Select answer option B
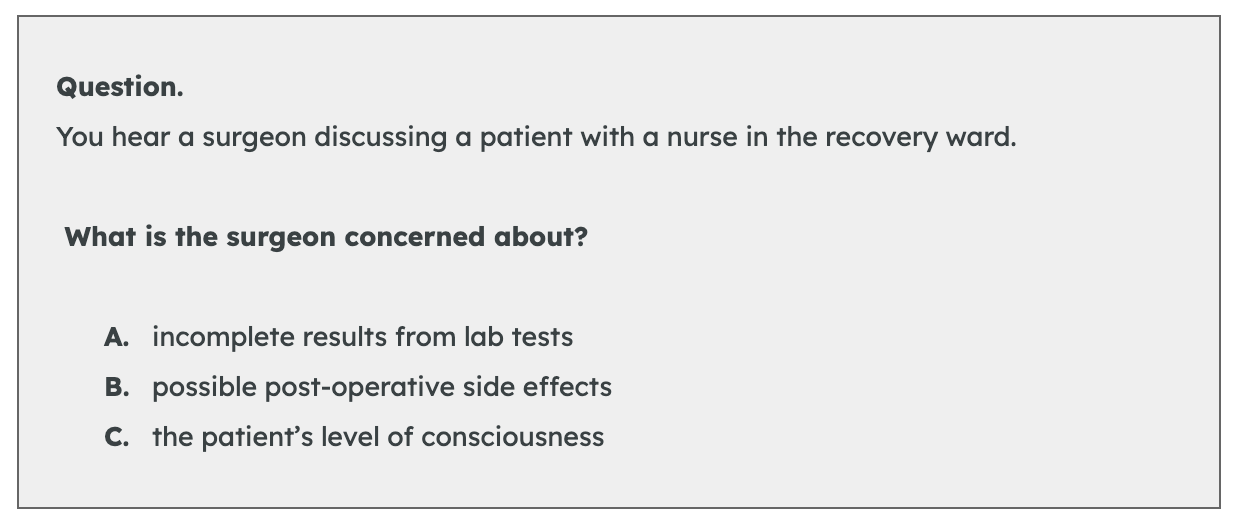This screenshot has width=1240, height=528. pyautogui.click(x=116, y=387)
